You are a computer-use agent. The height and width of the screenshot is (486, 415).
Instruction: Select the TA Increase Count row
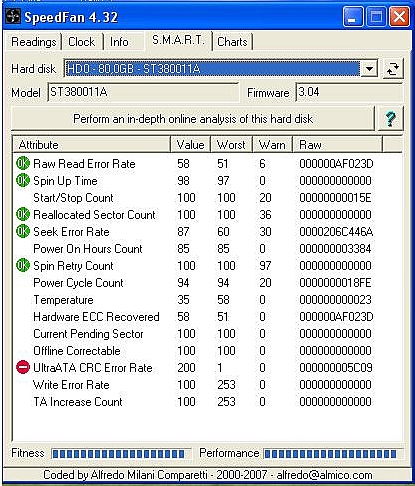pos(207,402)
